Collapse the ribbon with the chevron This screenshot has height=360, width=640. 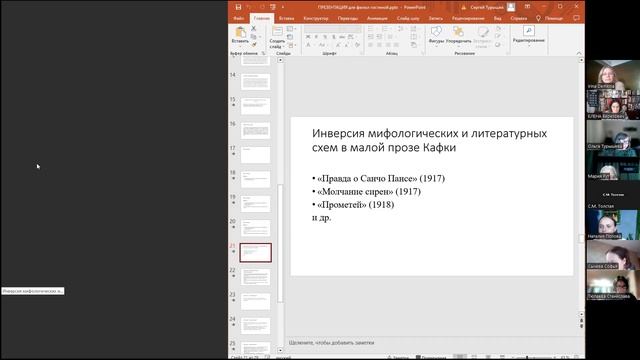click(579, 53)
